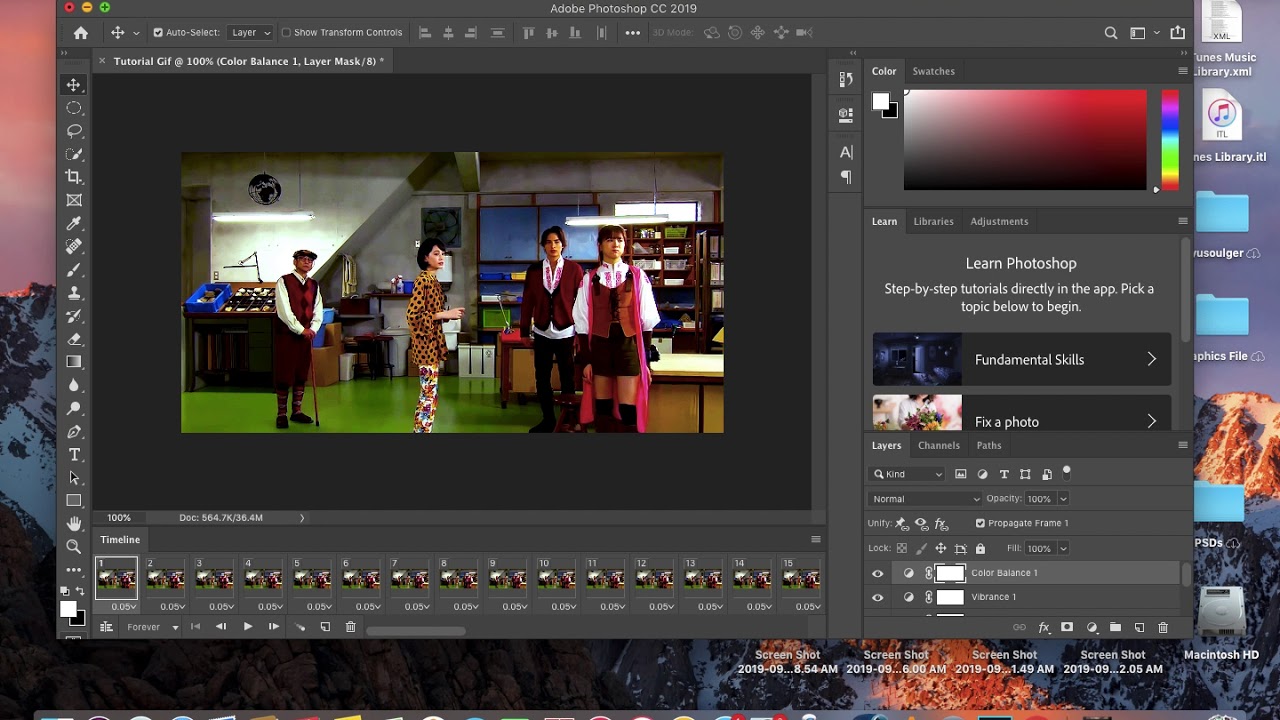Duplicate the selected frame in the Timeline
The width and height of the screenshot is (1280, 720).
coord(325,627)
